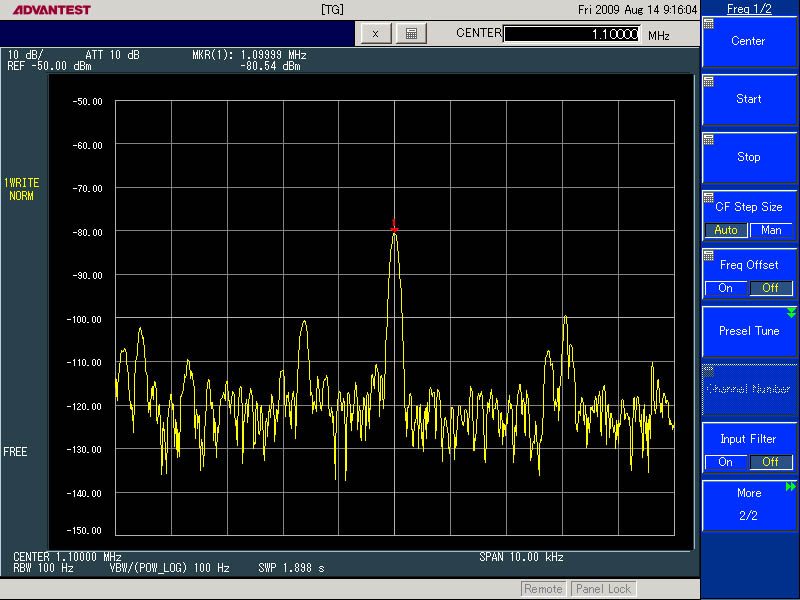Image resolution: width=800 pixels, height=600 pixels.
Task: Switch Freq Offset to Off
Action: tap(771, 288)
